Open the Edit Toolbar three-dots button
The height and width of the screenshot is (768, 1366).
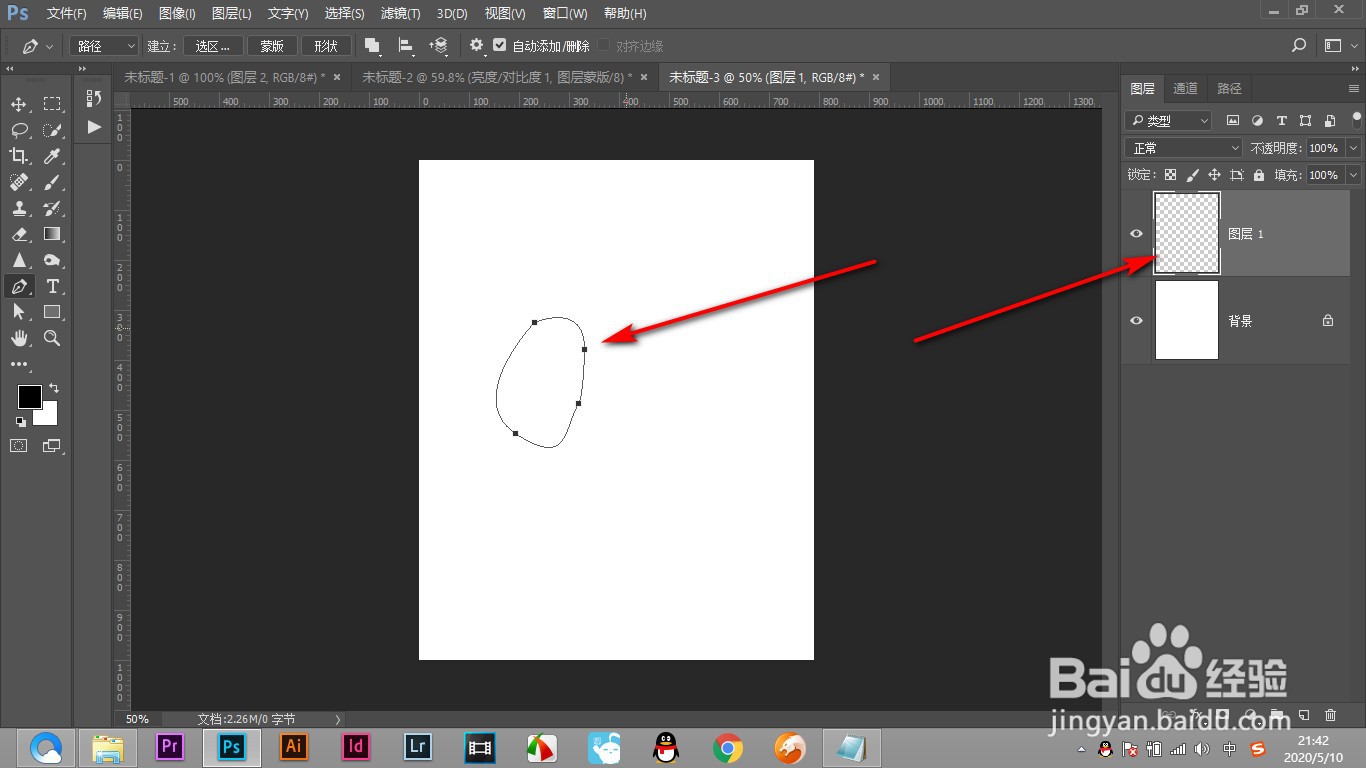pos(19,365)
